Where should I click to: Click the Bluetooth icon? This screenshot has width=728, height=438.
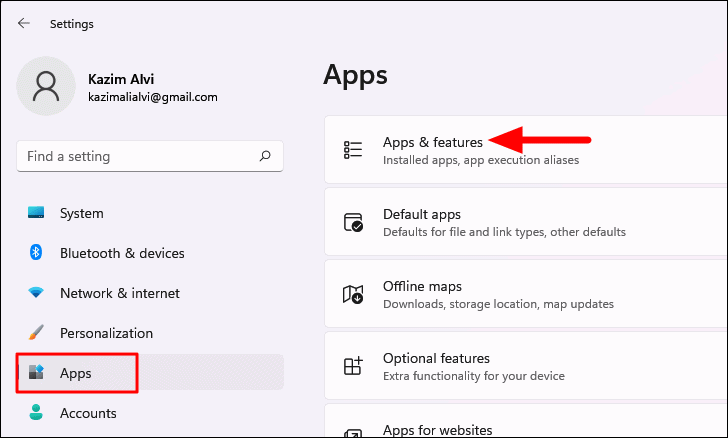[x=36, y=252]
